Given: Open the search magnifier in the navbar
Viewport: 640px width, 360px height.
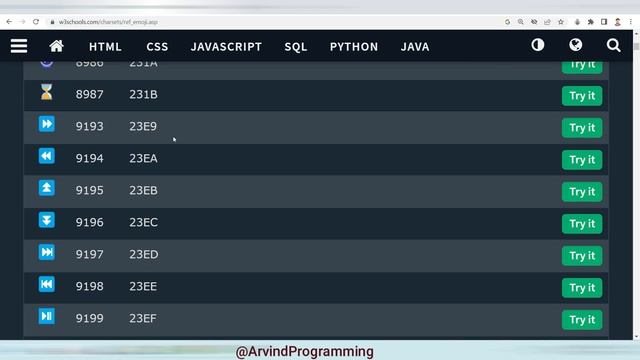Looking at the screenshot, I should pos(613,45).
